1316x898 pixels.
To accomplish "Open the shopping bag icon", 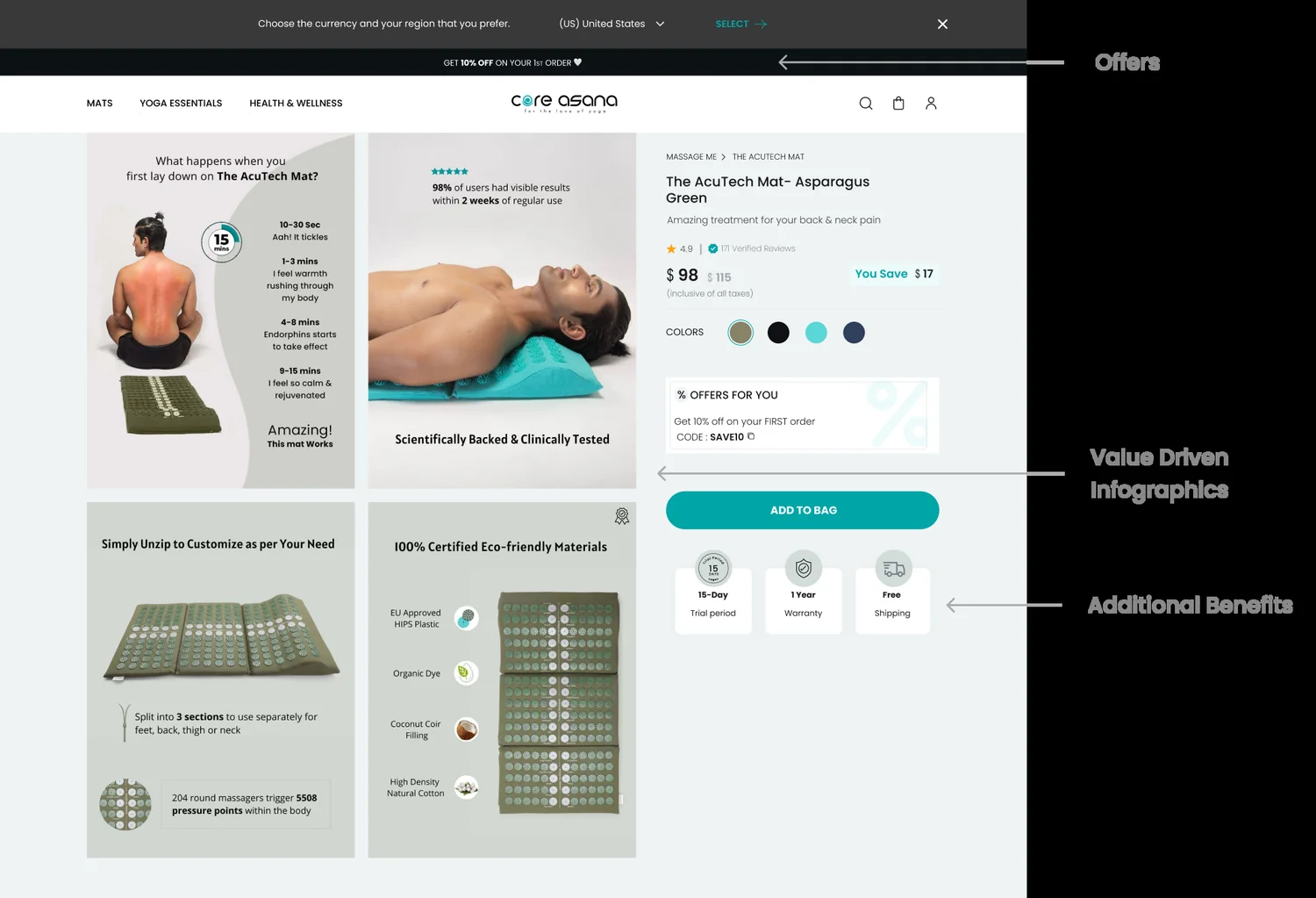I will coord(898,104).
